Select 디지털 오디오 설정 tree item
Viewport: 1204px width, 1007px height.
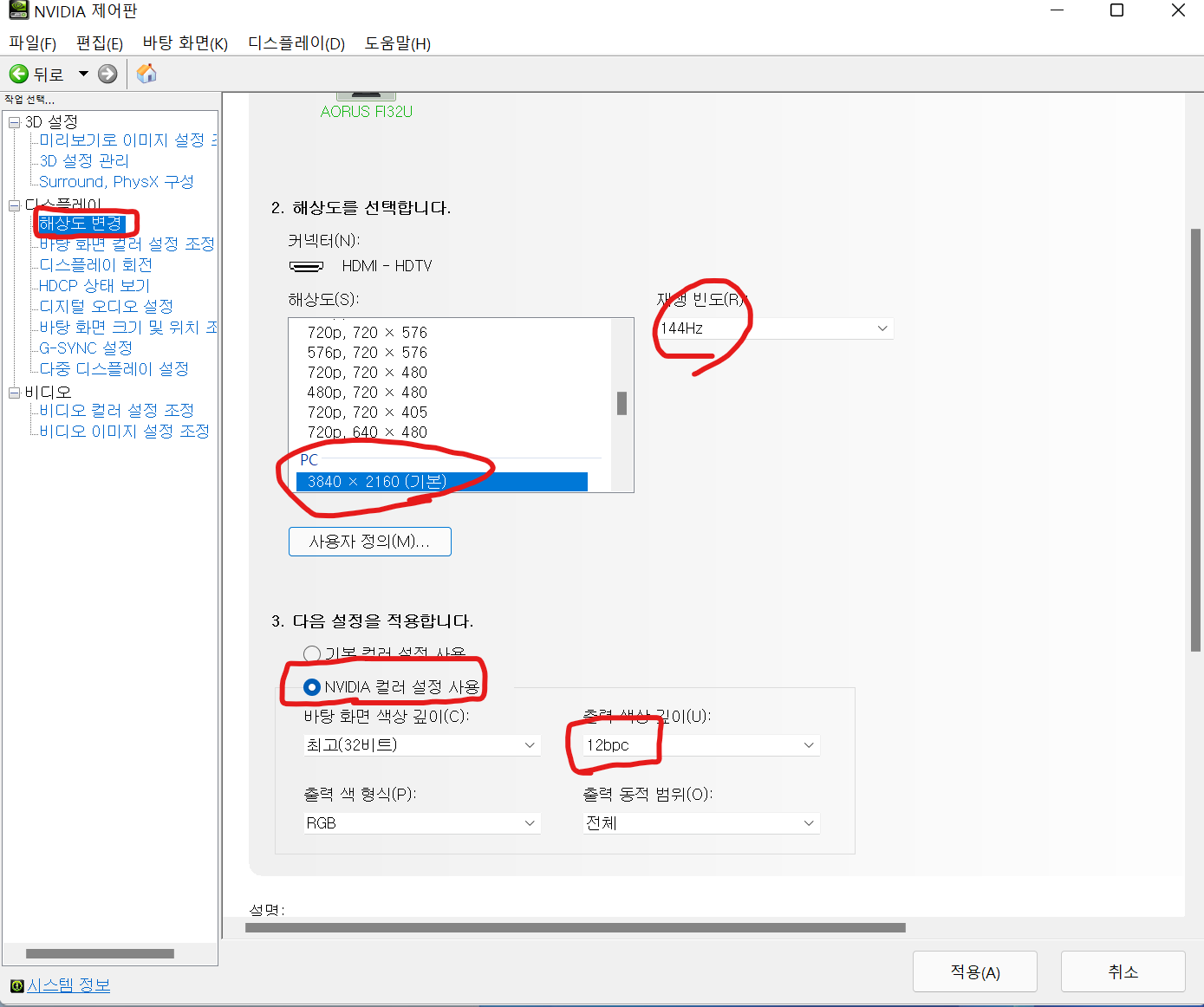[x=107, y=307]
